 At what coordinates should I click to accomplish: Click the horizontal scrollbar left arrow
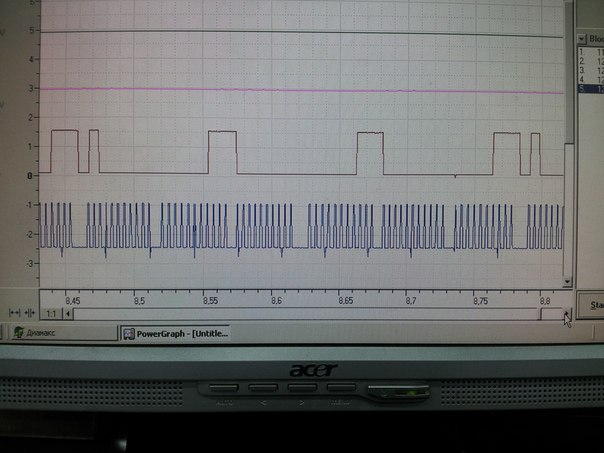68,314
